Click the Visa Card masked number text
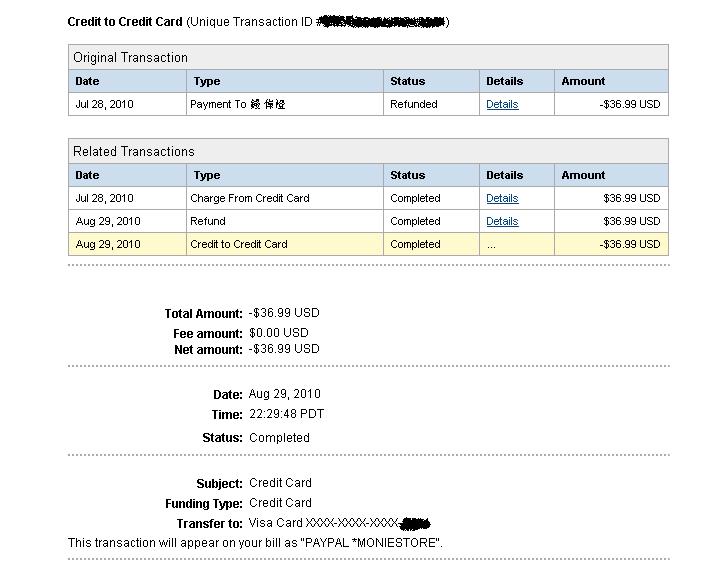The height and width of the screenshot is (569, 724). tap(339, 523)
